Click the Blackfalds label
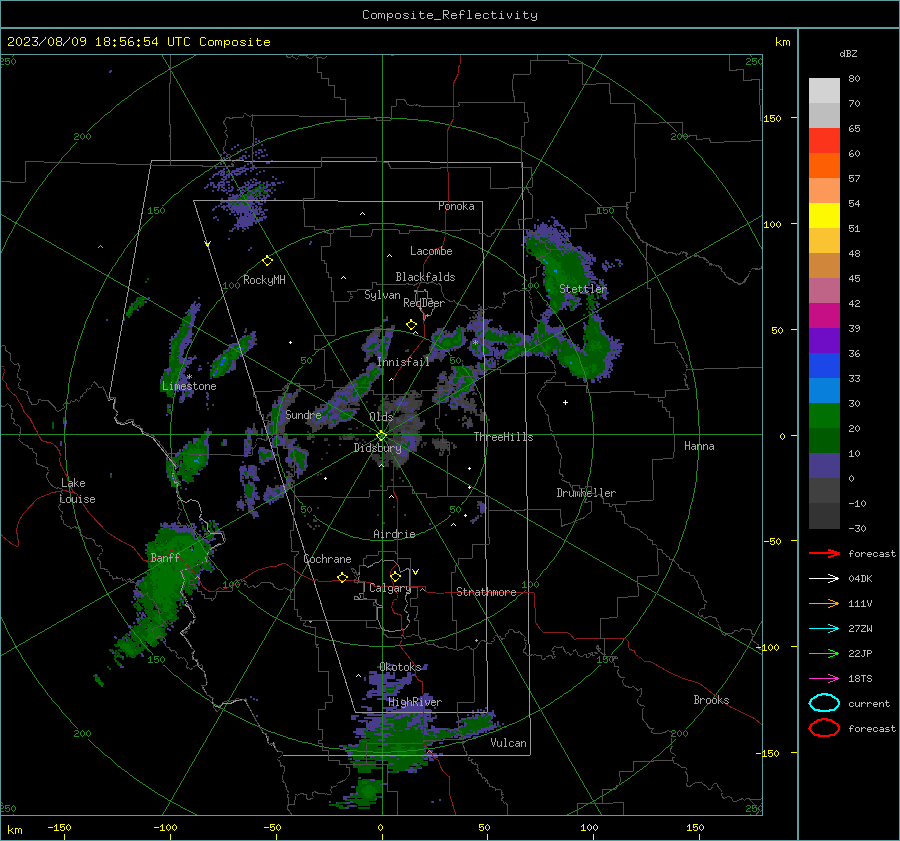 coord(425,277)
